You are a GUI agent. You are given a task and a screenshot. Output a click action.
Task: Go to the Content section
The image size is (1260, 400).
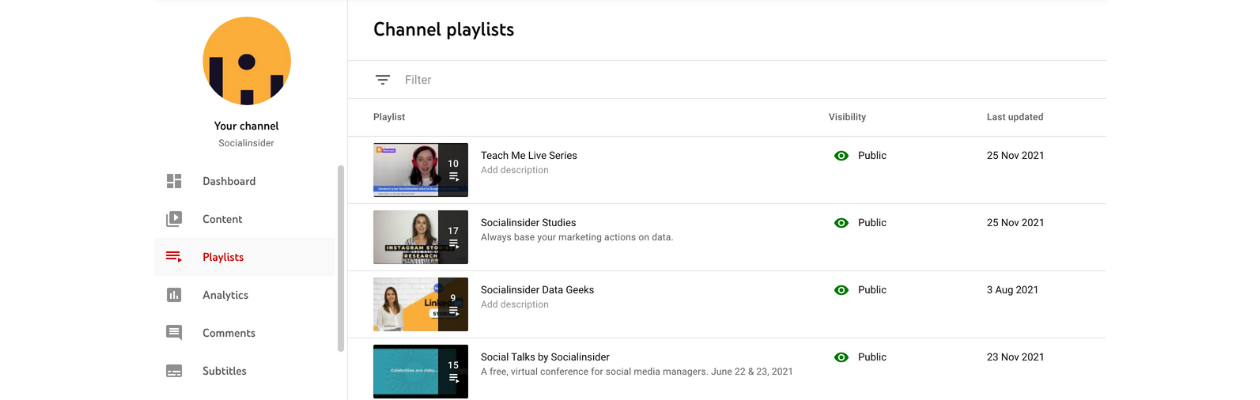click(245, 219)
